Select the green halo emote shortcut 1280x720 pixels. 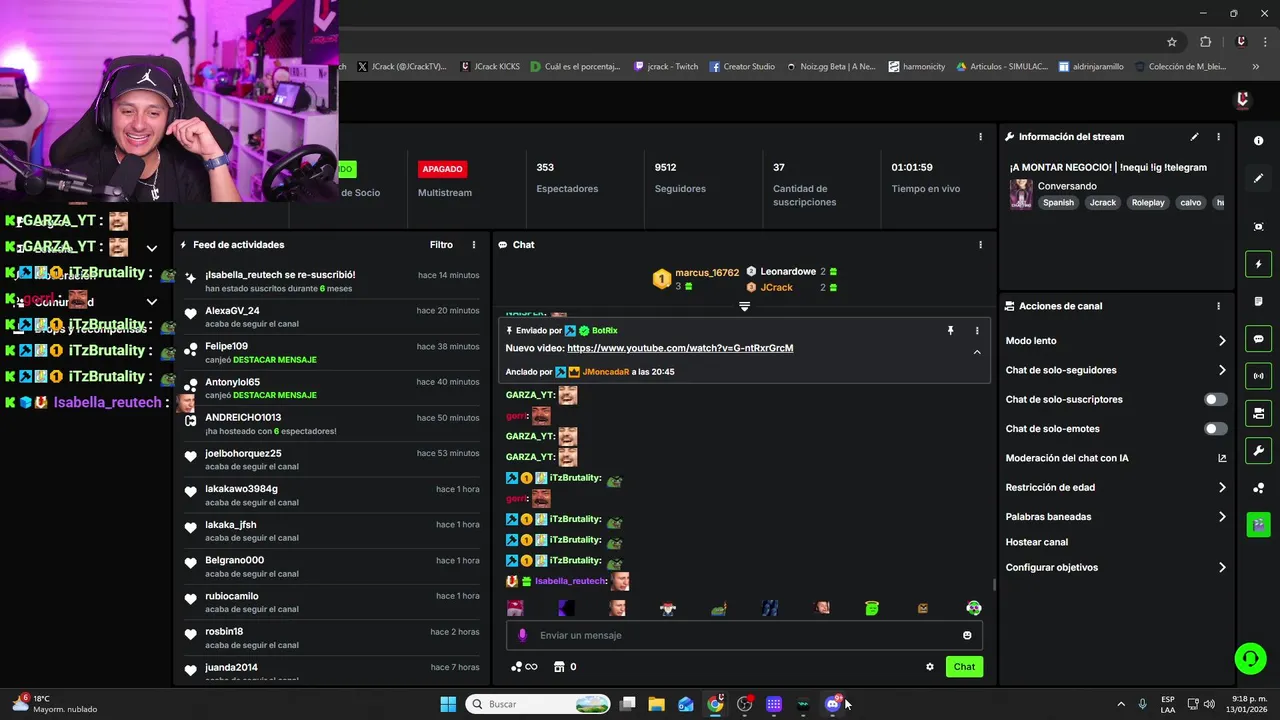pos(872,608)
